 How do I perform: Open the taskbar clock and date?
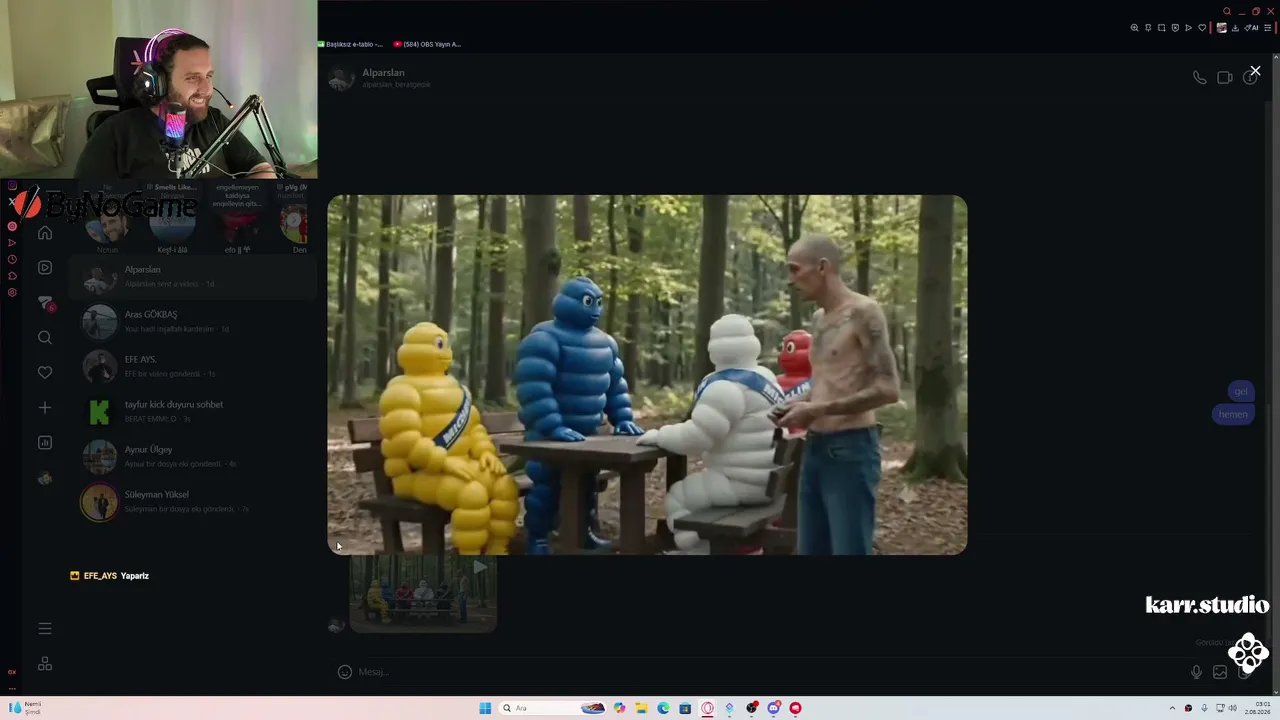(x=1257, y=708)
